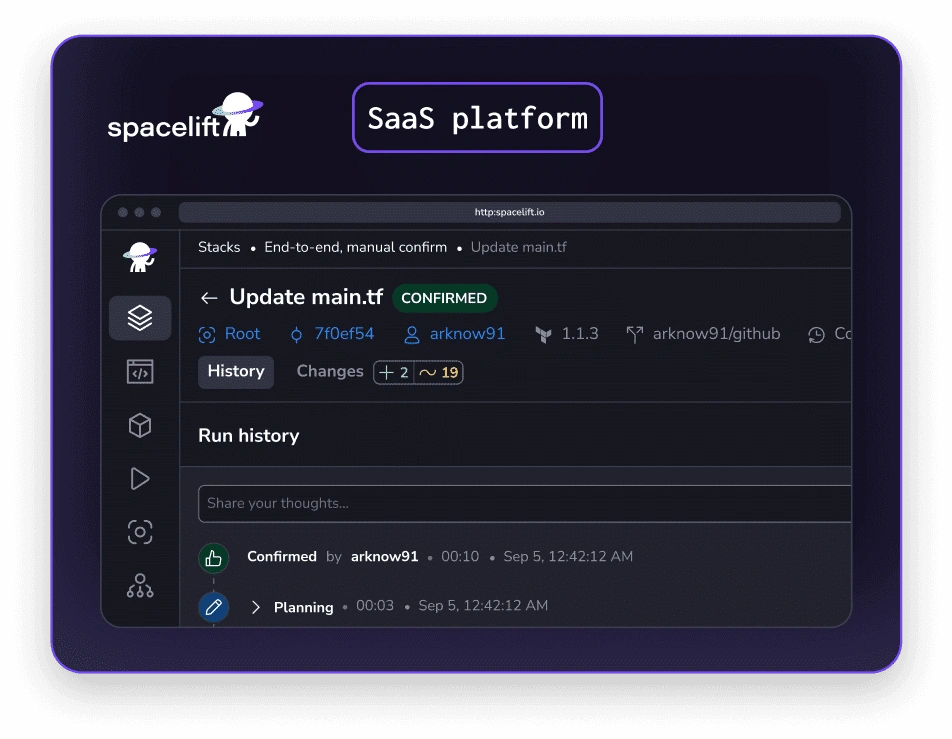Click the commit icon next to 7f0ef54
This screenshot has height=739, width=952.
tap(296, 335)
